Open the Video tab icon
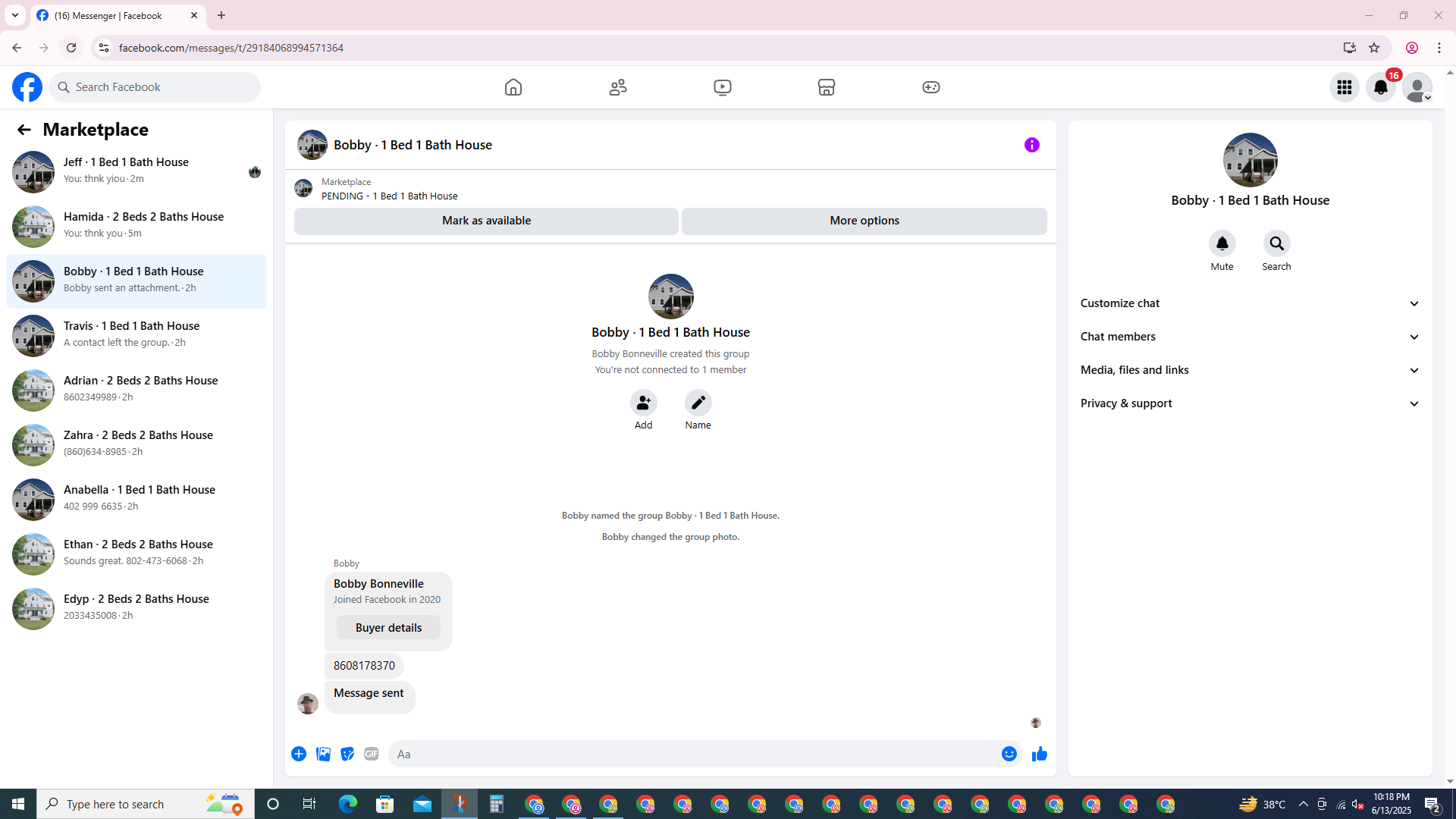 [x=723, y=87]
